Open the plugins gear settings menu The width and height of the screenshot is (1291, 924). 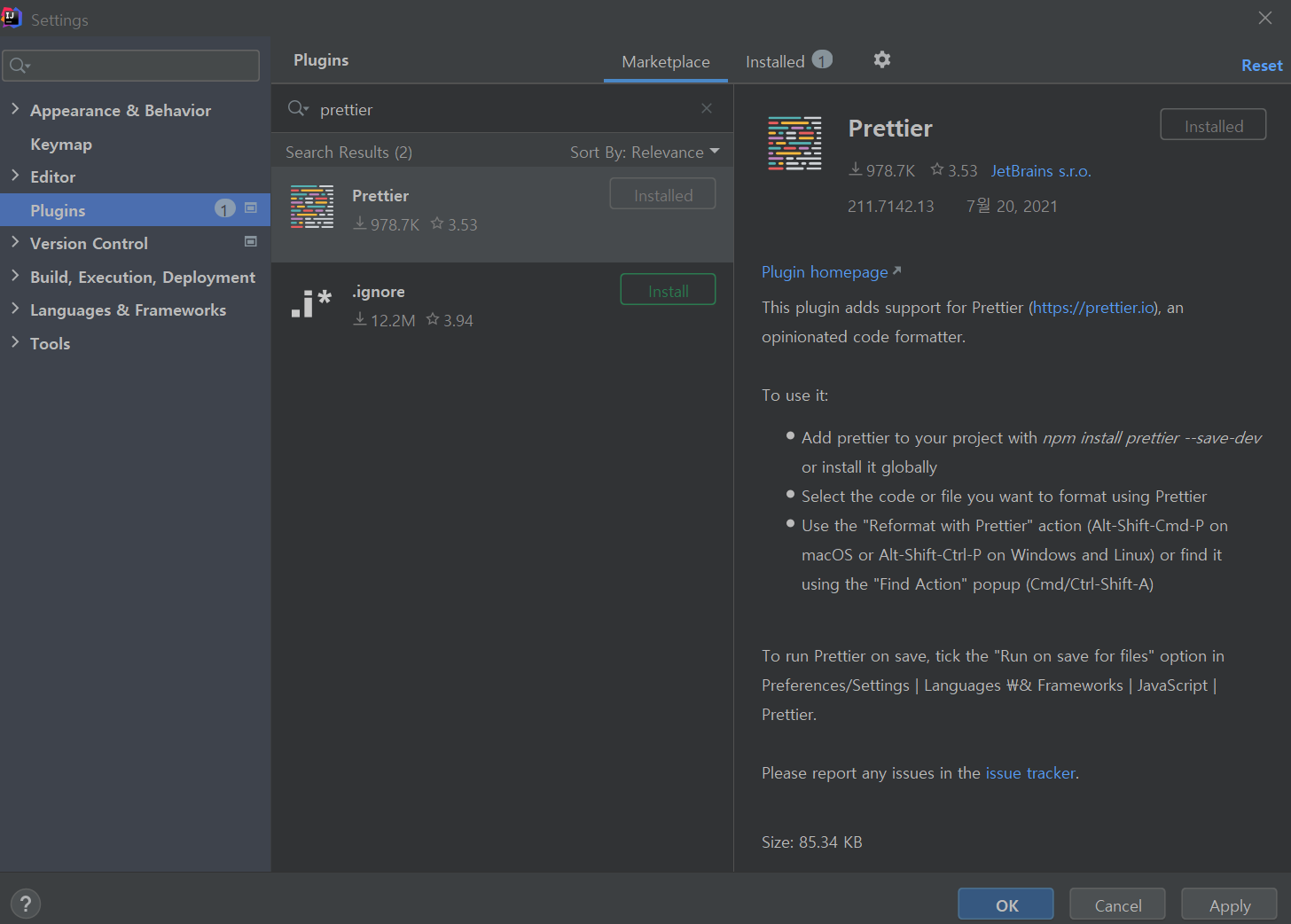tap(881, 59)
